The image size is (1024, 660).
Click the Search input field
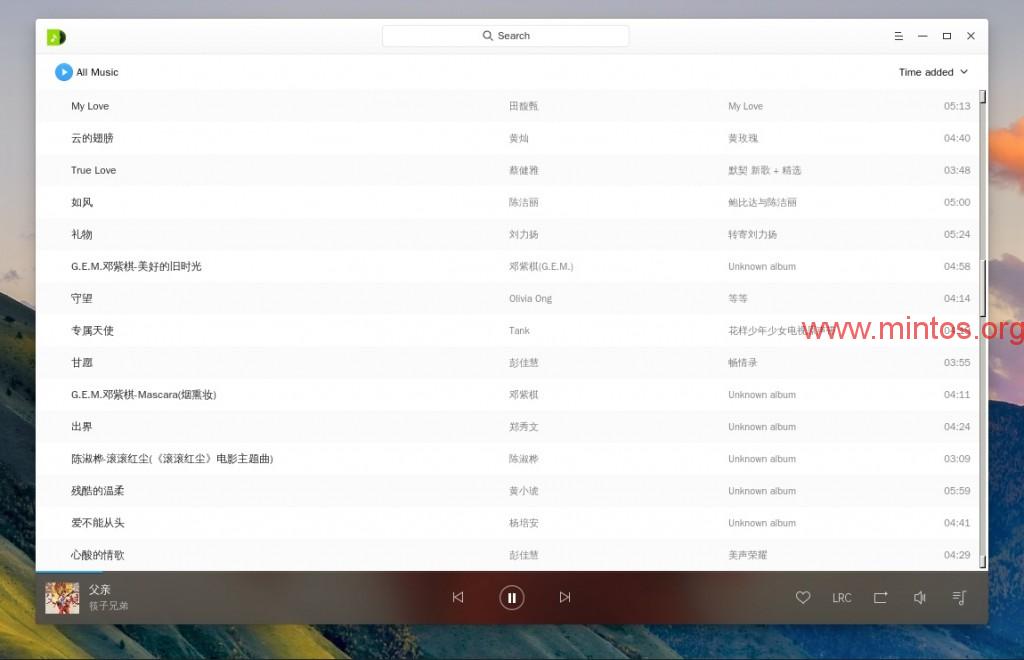(505, 36)
